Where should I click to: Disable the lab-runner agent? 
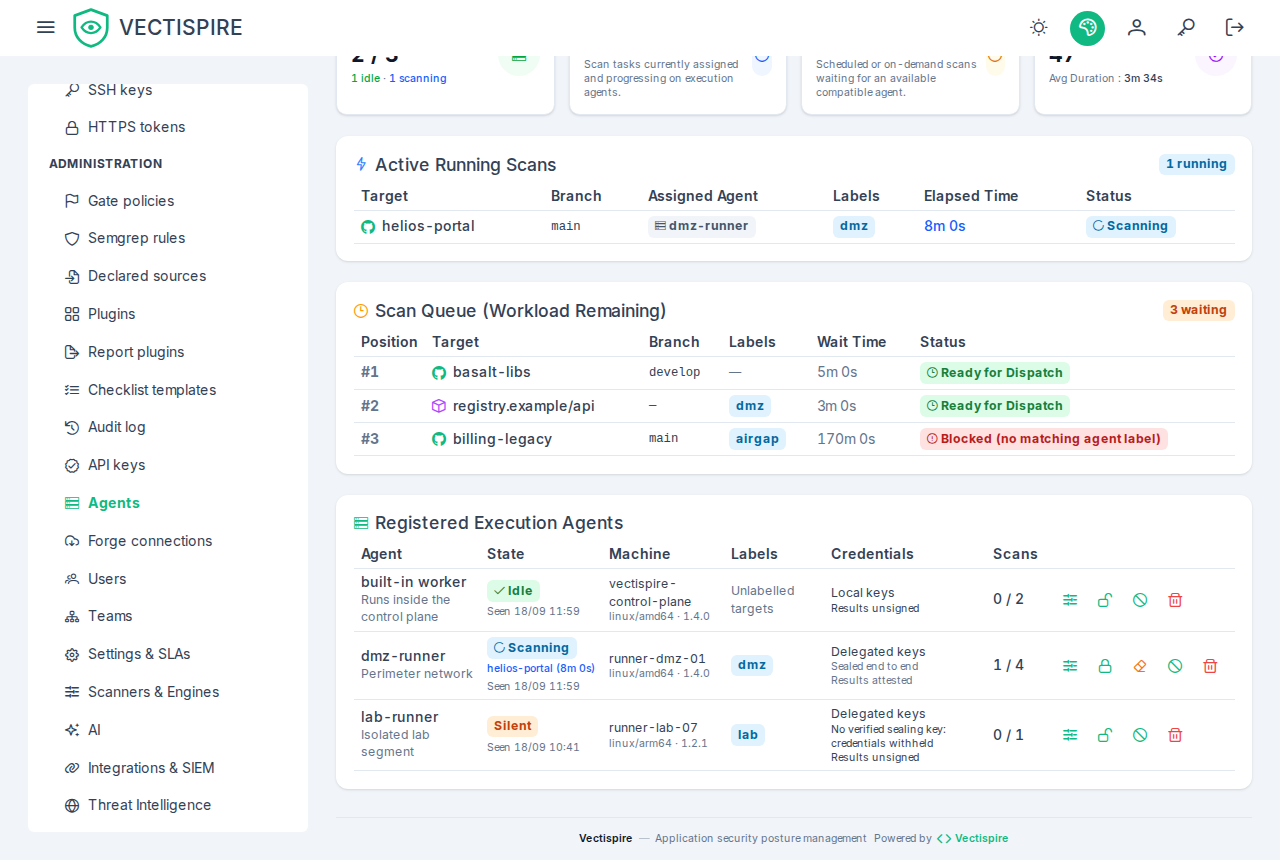[1140, 735]
